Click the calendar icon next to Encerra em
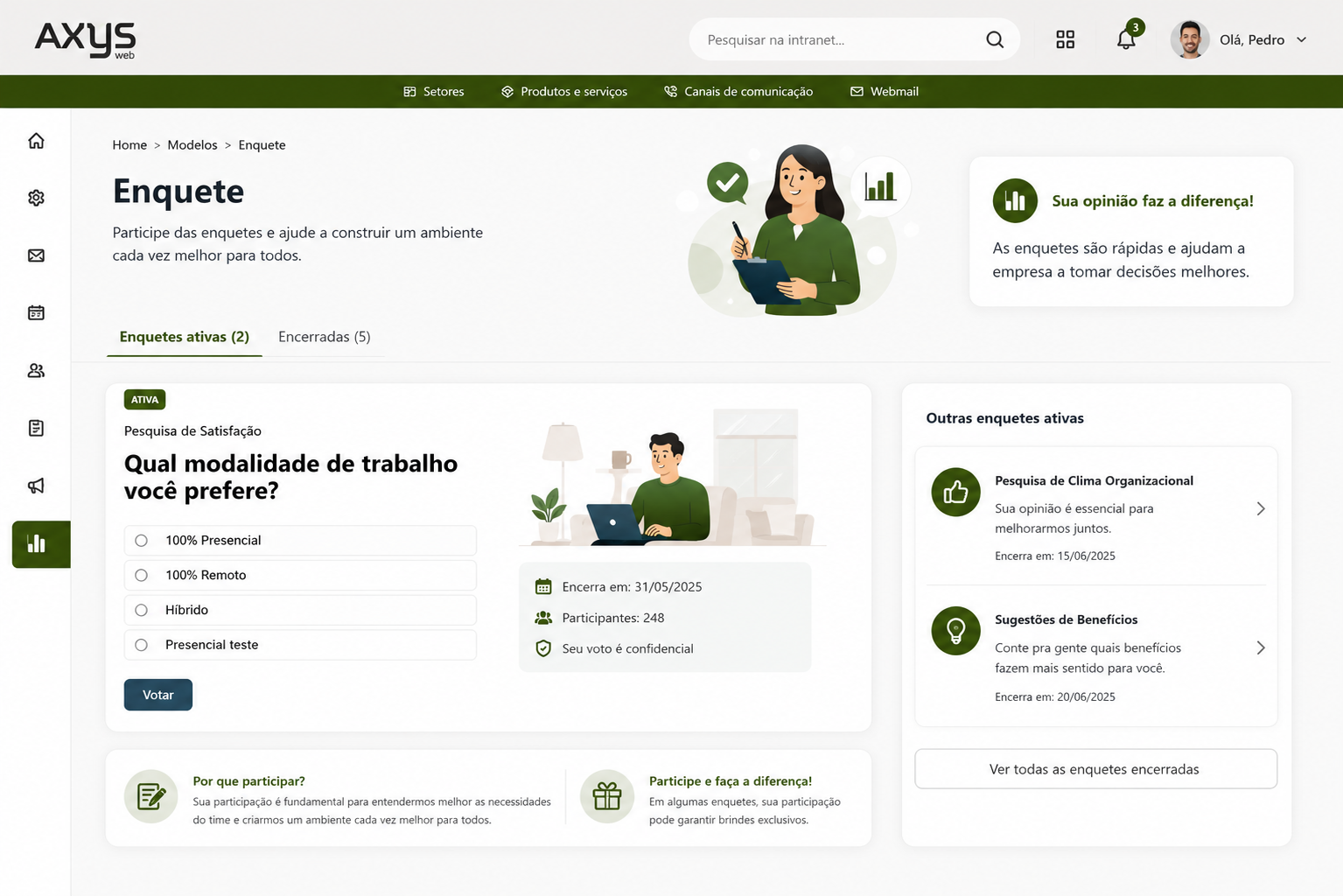The height and width of the screenshot is (896, 1343). pyautogui.click(x=543, y=586)
